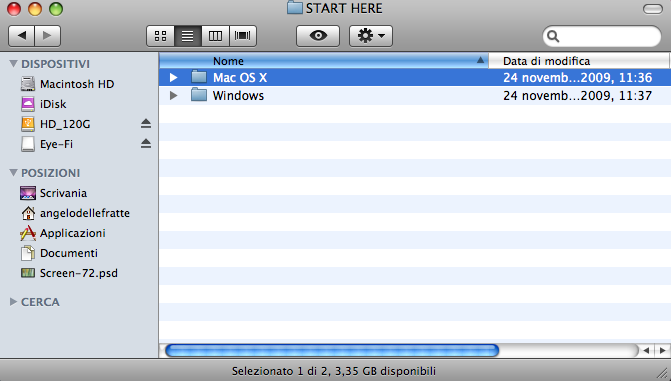This screenshot has width=671, height=381.
Task: Go back with the left arrow button
Action: pos(21,36)
